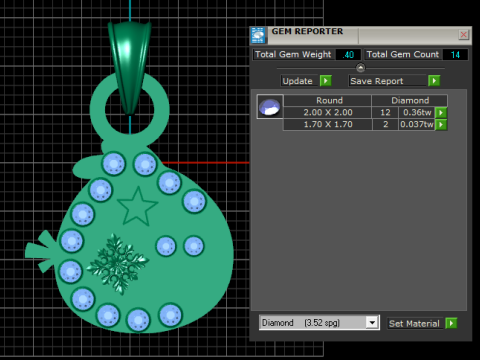Screen dimensions: 480x360
Task: Select the round diamond gem thumbnail
Action: (270, 107)
